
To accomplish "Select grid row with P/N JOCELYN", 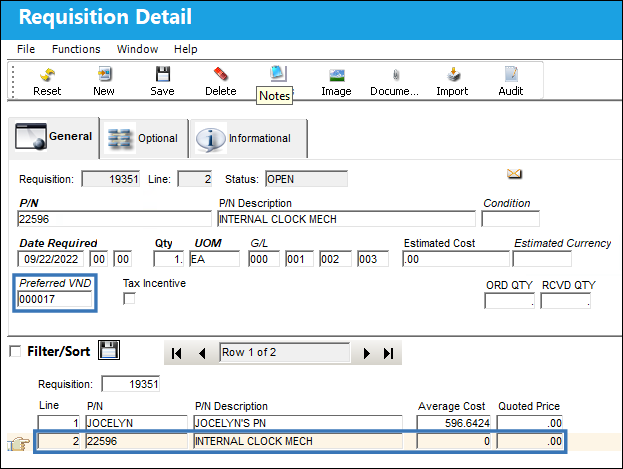I will (x=136, y=423).
